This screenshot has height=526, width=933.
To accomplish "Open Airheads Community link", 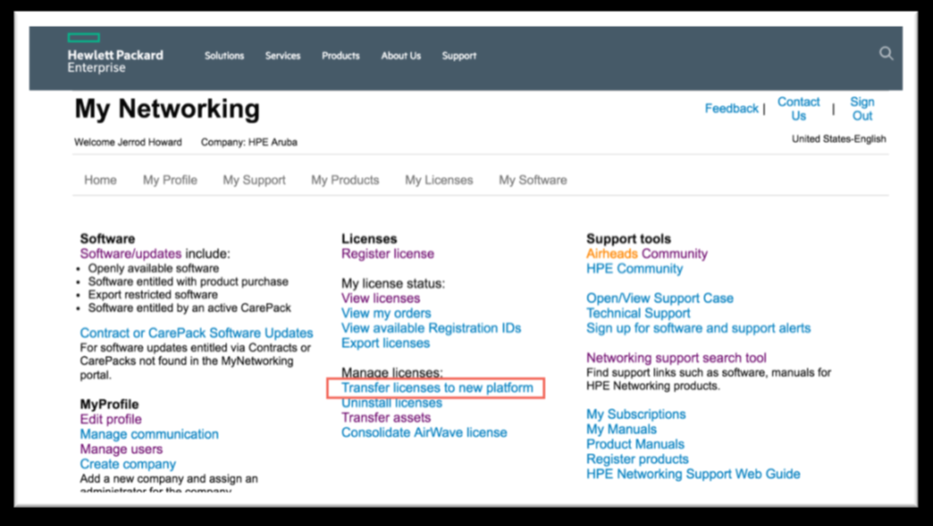I will tap(647, 253).
